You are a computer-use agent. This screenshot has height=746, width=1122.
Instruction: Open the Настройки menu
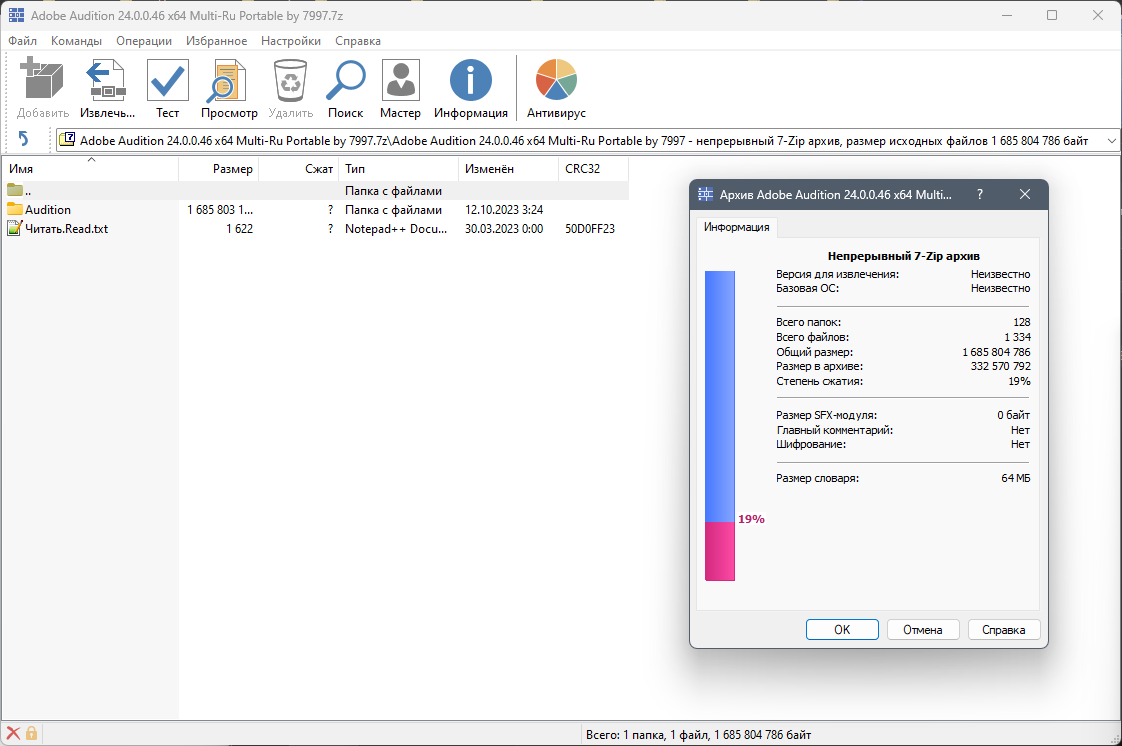coord(290,41)
